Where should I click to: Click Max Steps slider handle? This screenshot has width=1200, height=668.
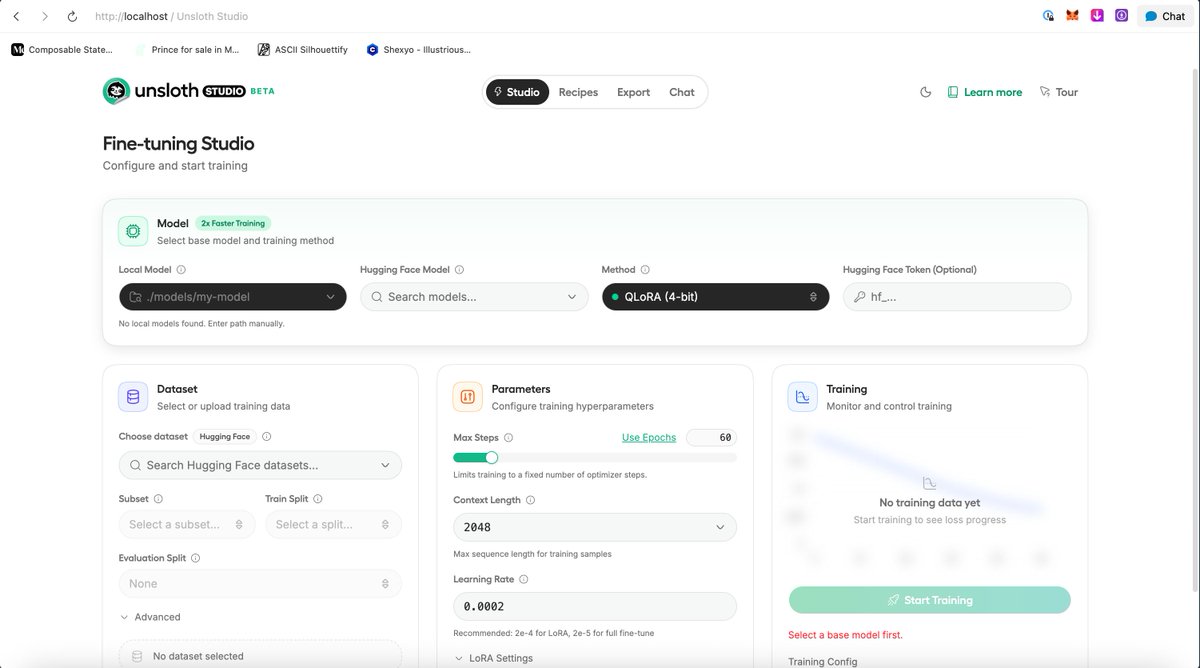(491, 457)
